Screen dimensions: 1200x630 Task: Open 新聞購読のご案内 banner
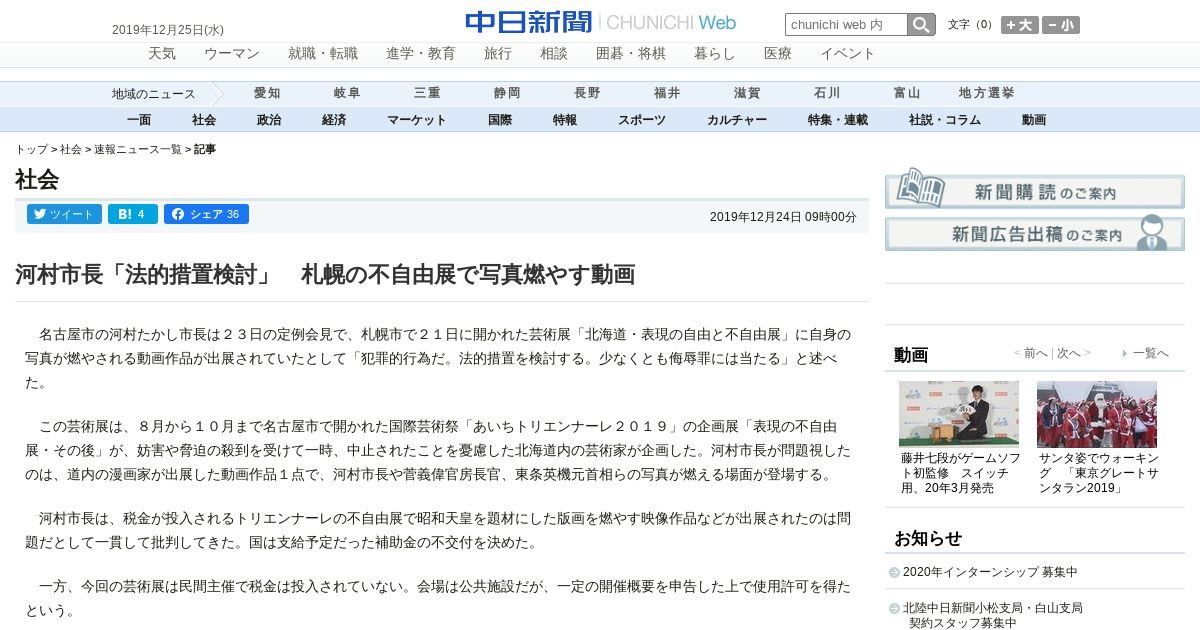click(1035, 188)
